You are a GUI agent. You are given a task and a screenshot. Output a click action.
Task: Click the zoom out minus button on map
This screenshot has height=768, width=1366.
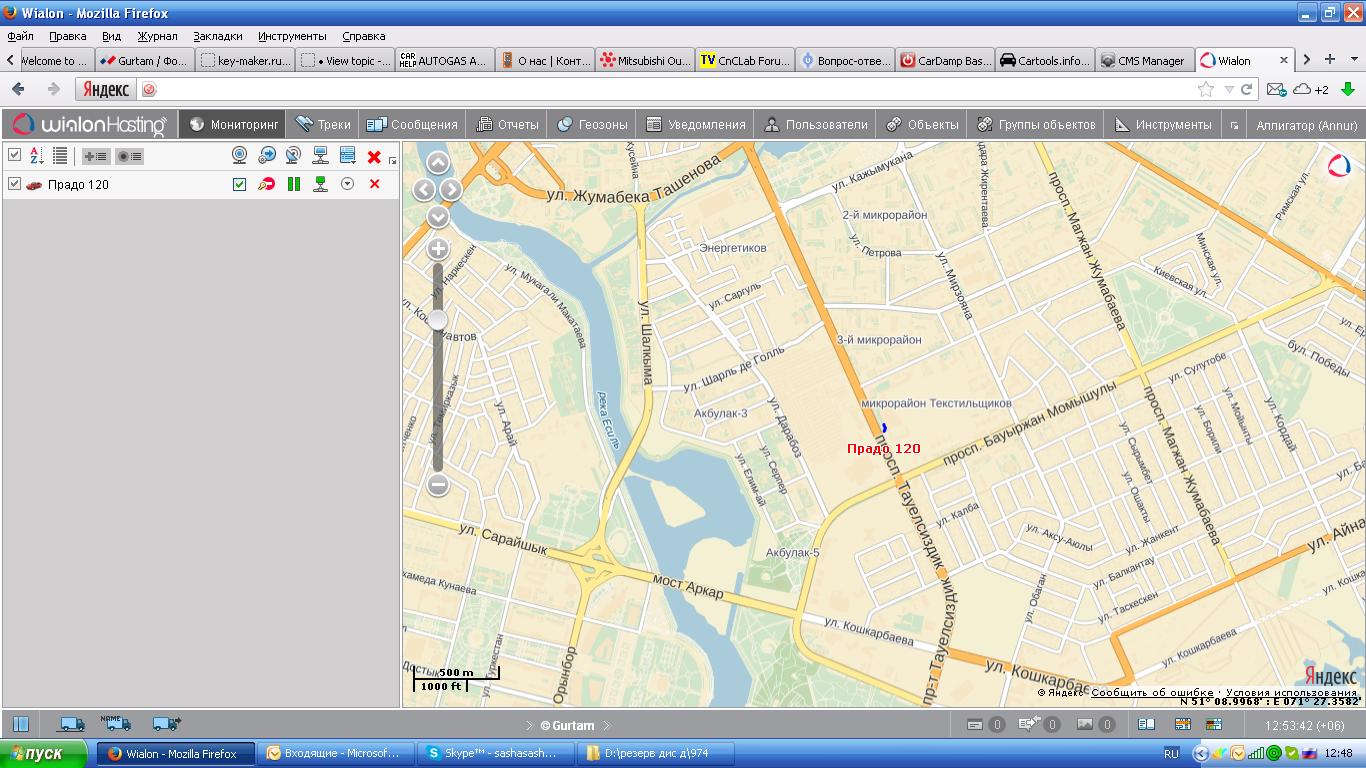438,485
